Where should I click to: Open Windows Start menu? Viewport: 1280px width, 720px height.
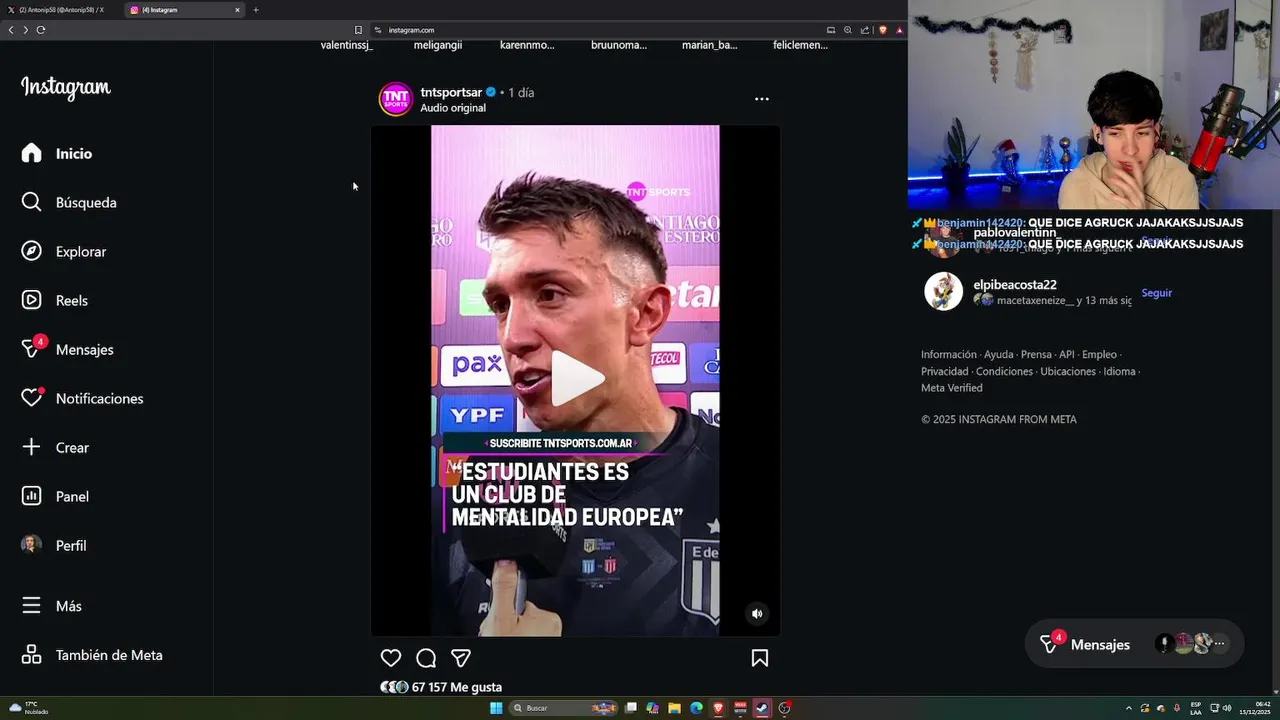click(x=496, y=708)
